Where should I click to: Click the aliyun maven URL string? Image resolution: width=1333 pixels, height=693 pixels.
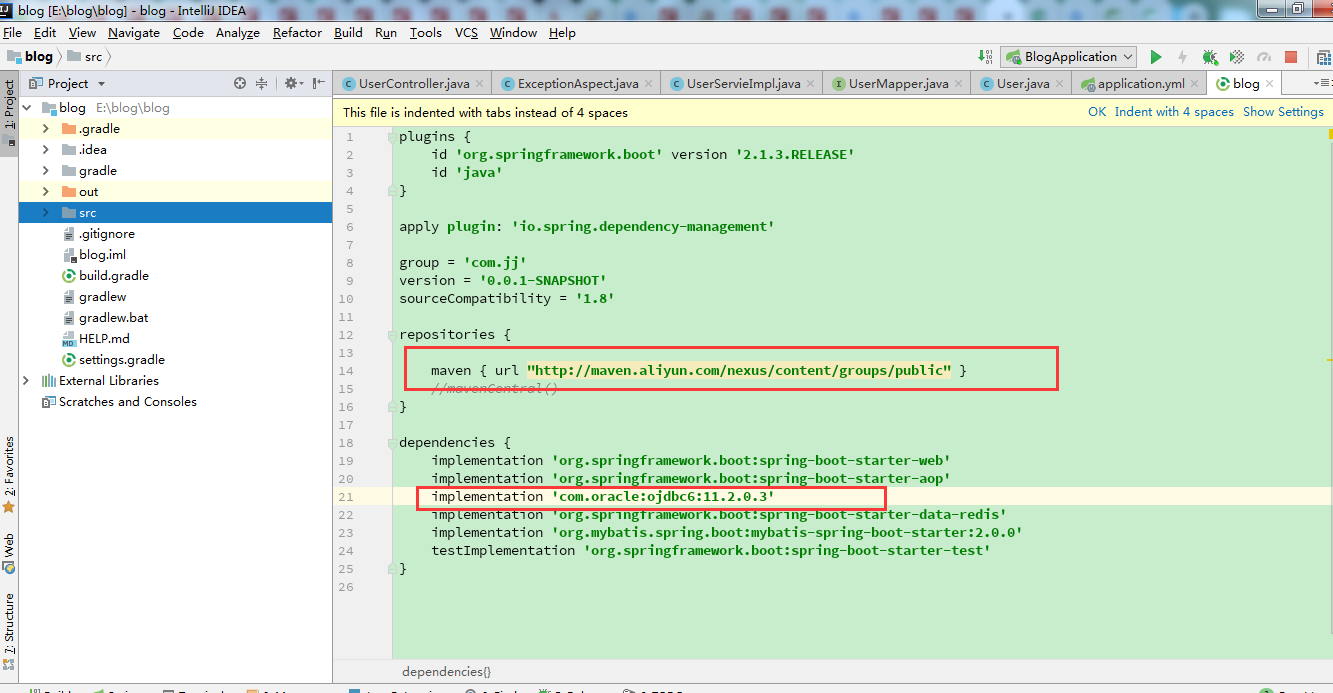(x=739, y=370)
